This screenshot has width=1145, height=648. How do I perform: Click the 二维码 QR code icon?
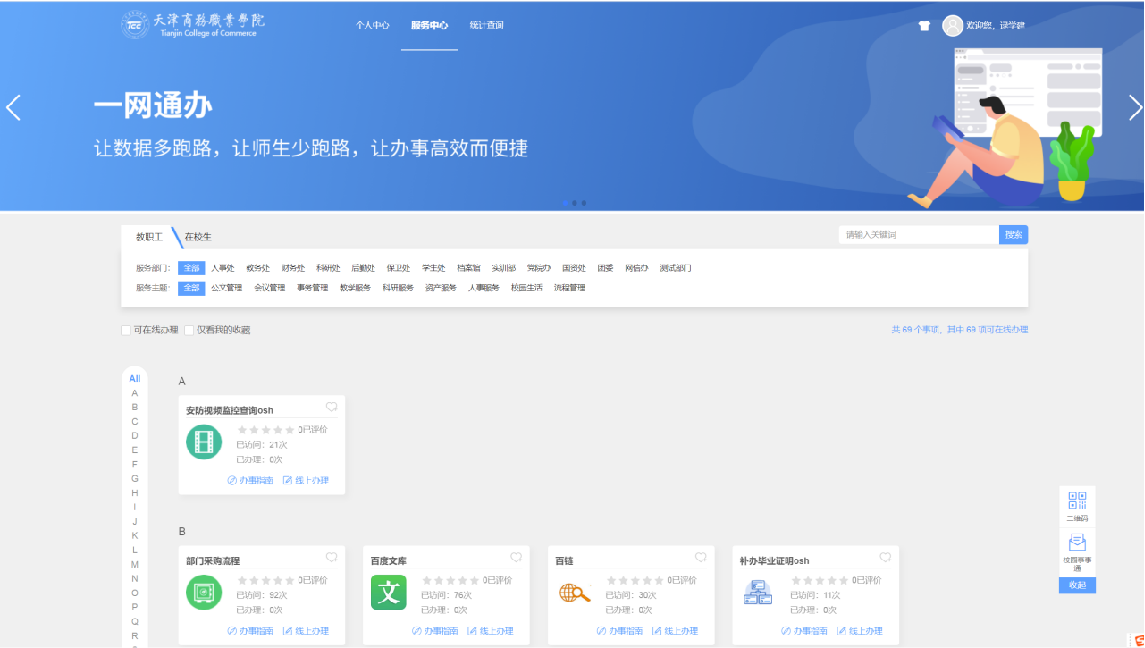point(1077,501)
